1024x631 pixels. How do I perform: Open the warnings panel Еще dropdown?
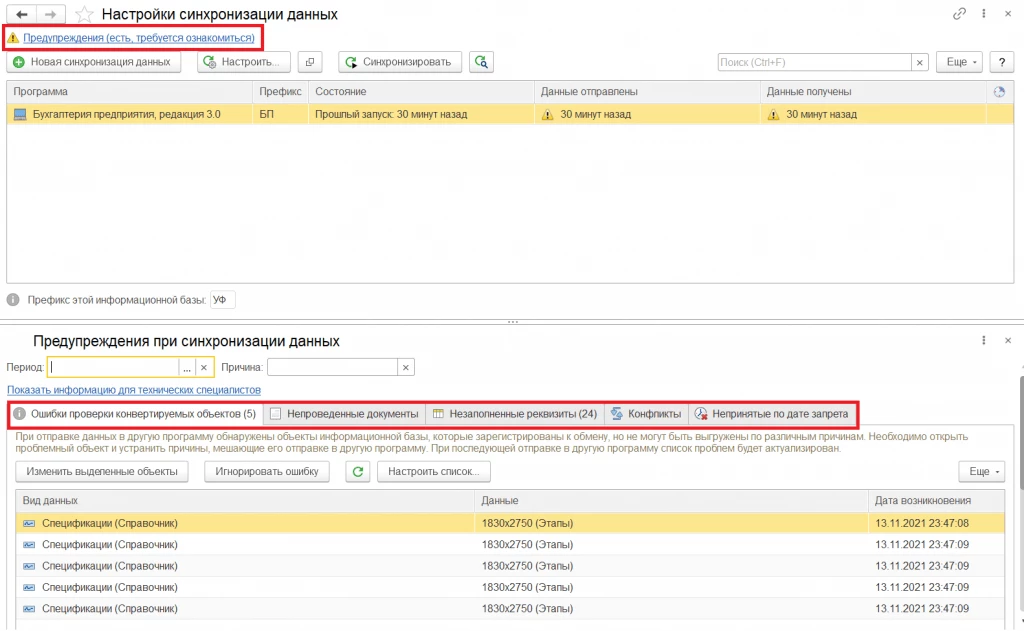tap(982, 472)
